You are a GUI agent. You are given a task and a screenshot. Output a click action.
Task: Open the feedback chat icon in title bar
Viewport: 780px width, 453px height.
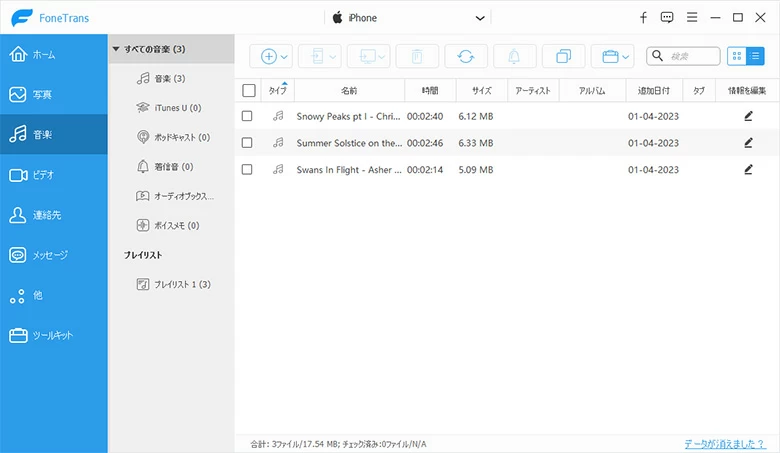tap(667, 18)
